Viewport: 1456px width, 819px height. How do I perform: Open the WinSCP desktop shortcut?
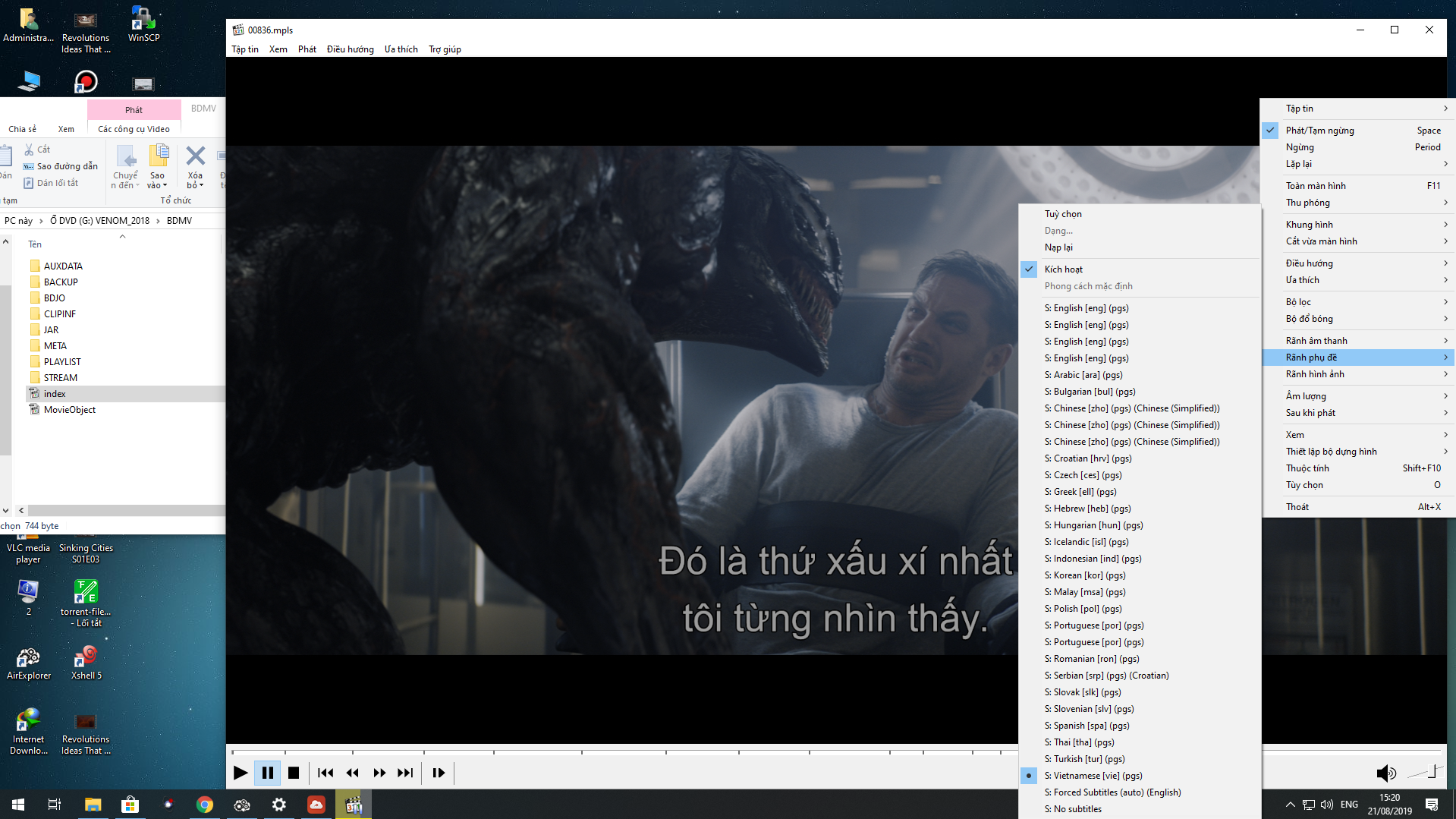[x=143, y=24]
